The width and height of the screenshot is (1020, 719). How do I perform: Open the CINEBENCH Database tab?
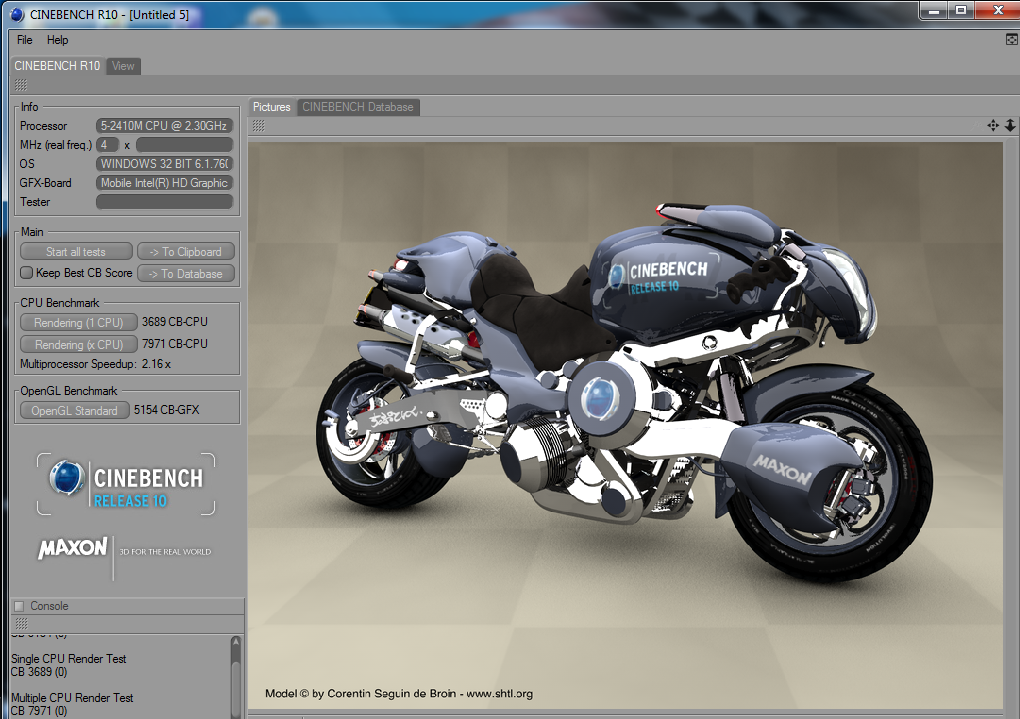358,107
